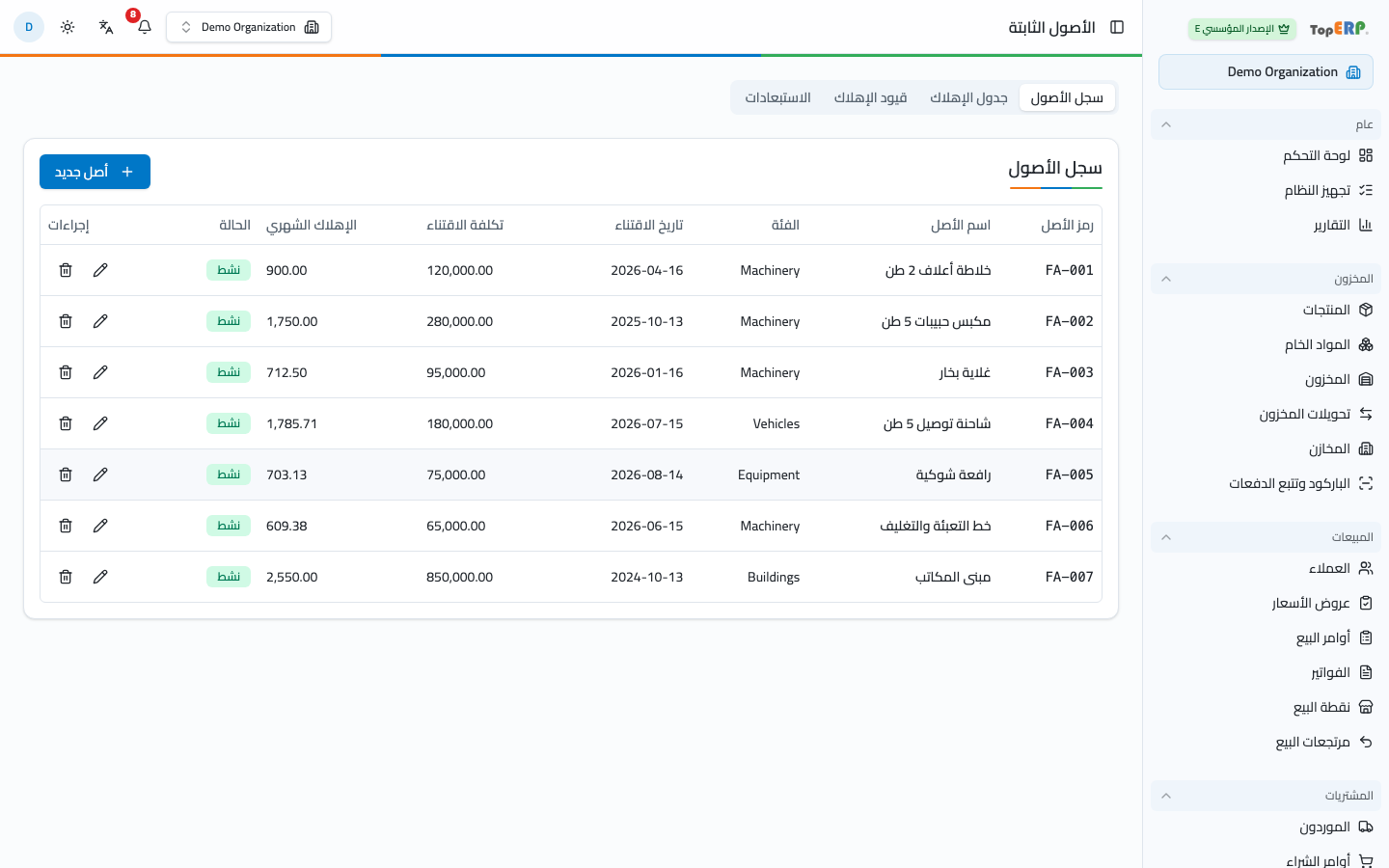Edit asset FA-005 with the pencil icon
Screen dimensions: 1389x868
click(x=100, y=475)
